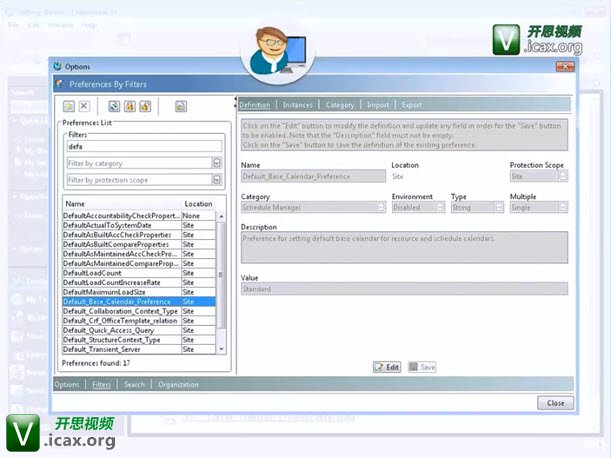Select Default_Quick_Access_Query row

tap(139, 331)
